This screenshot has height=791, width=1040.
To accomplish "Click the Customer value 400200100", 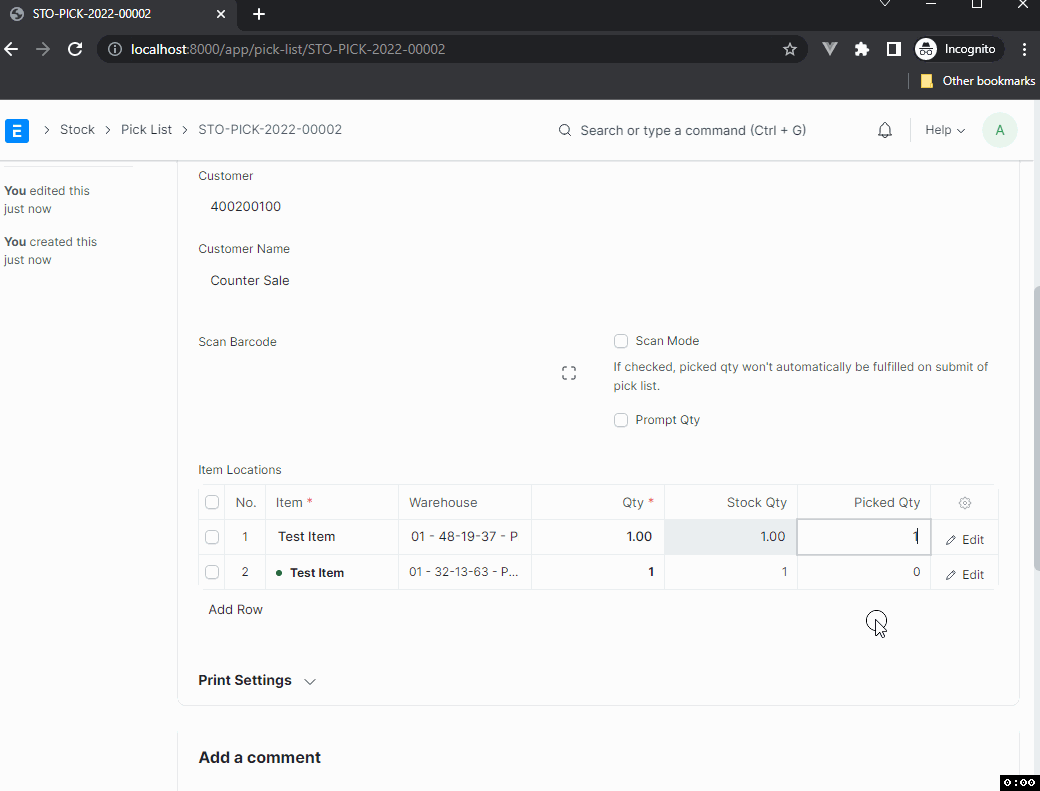I will 245,206.
